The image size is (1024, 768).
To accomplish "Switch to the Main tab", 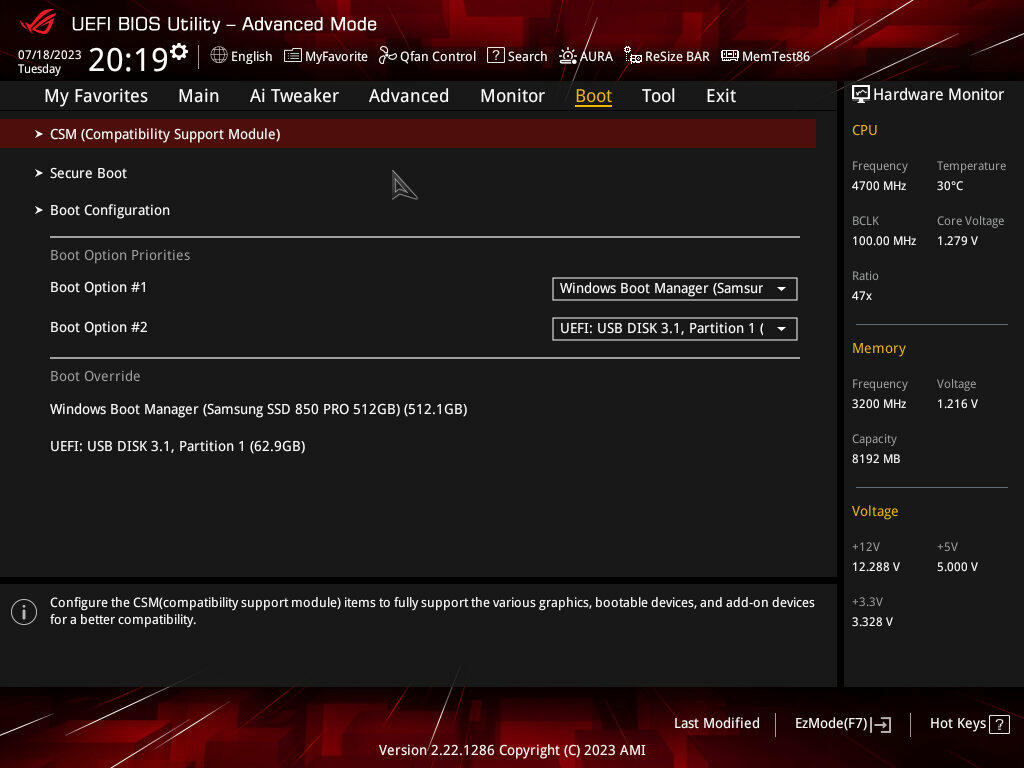I will [199, 96].
